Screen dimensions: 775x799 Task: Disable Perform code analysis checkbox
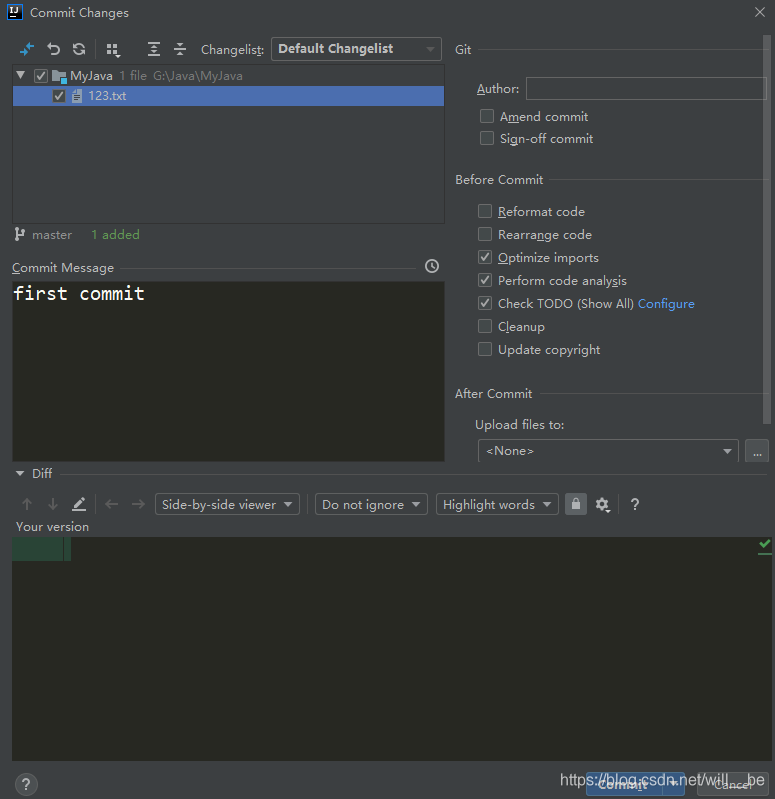(x=485, y=280)
